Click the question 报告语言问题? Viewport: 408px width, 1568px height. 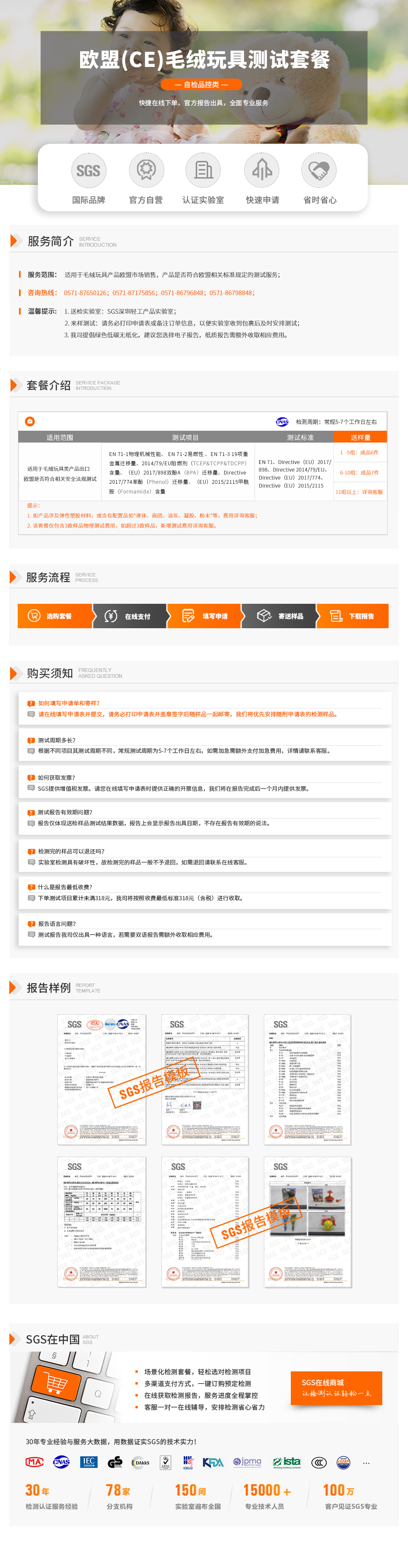tap(56, 923)
